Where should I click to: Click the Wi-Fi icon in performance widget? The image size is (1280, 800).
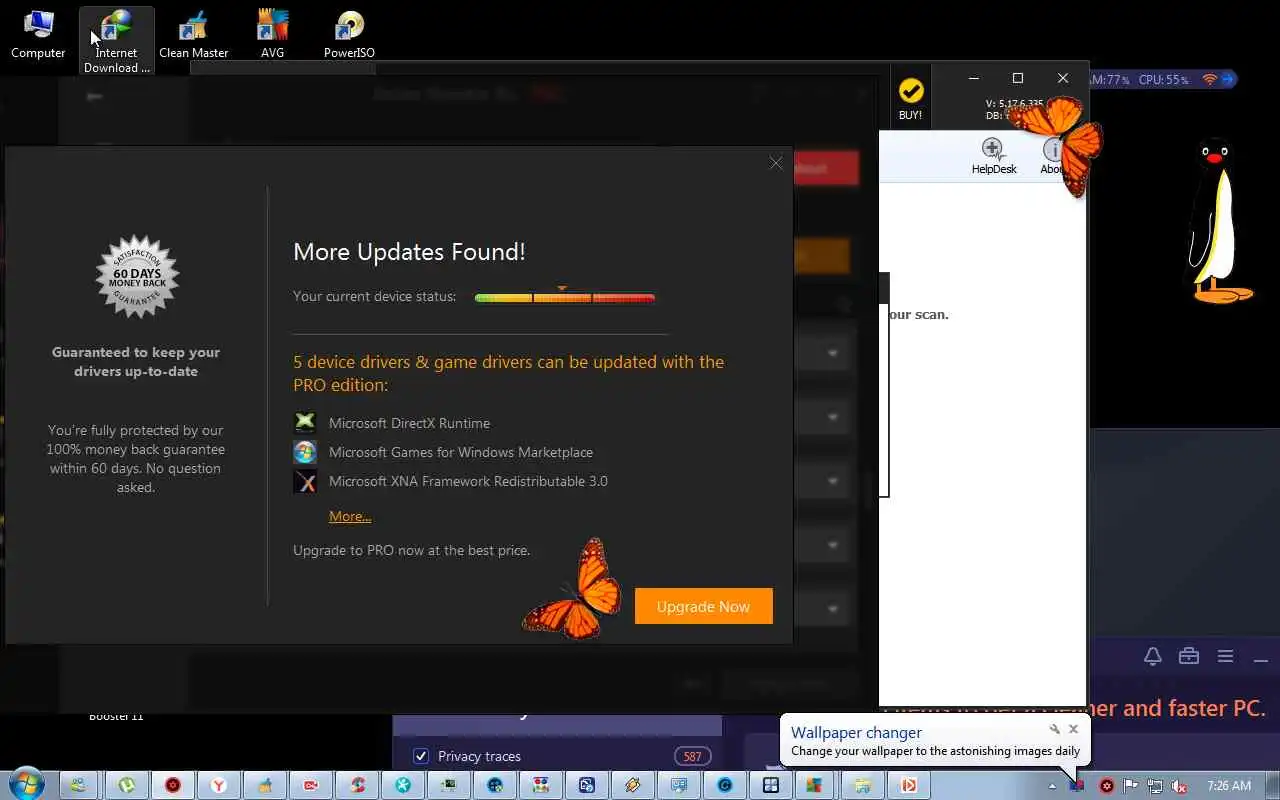(x=1209, y=79)
